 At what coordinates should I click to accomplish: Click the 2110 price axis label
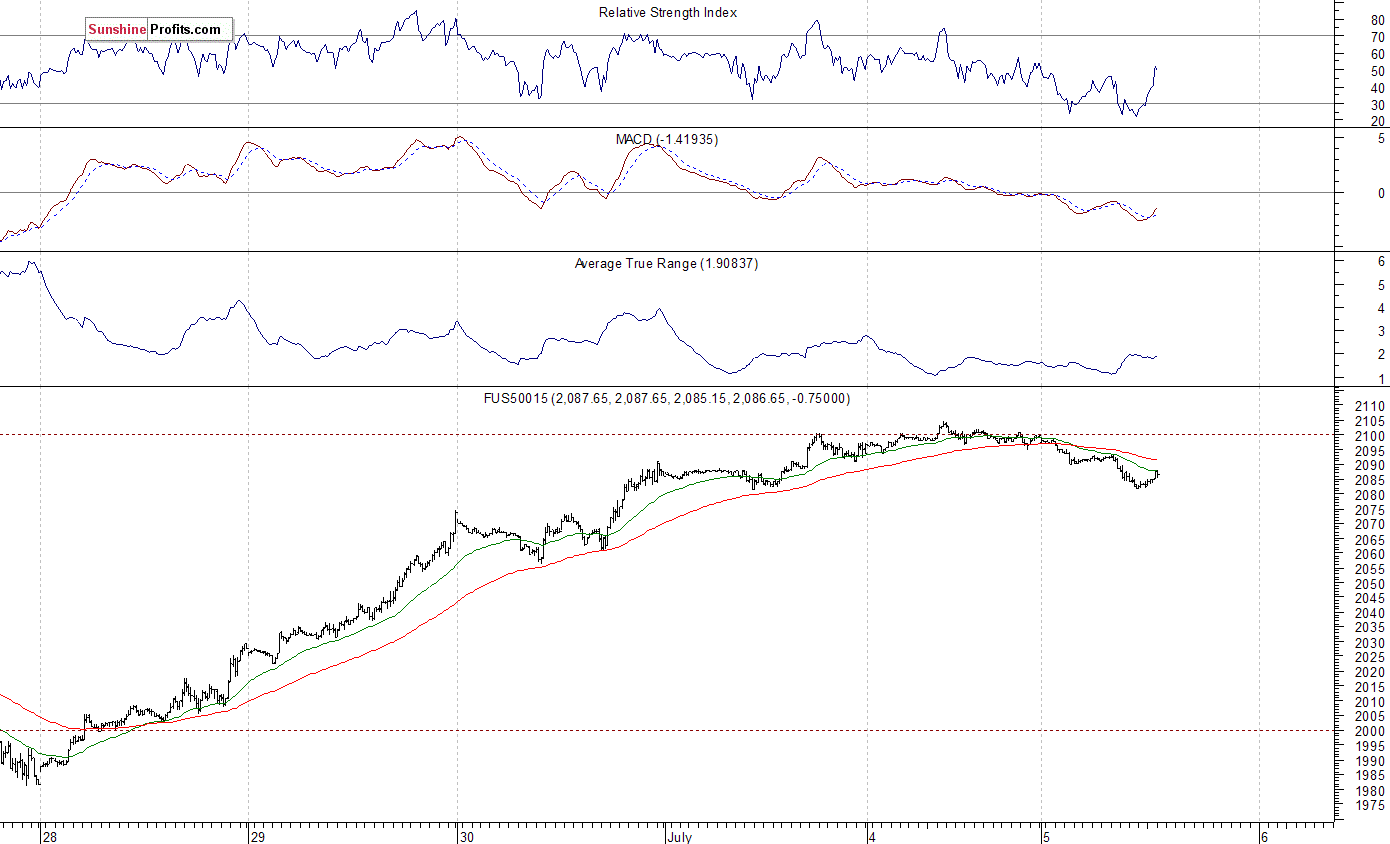click(1370, 407)
